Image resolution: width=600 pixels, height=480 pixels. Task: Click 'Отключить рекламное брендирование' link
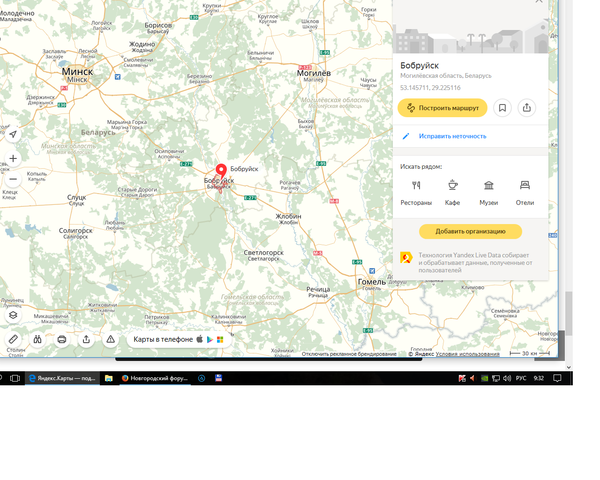[349, 354]
